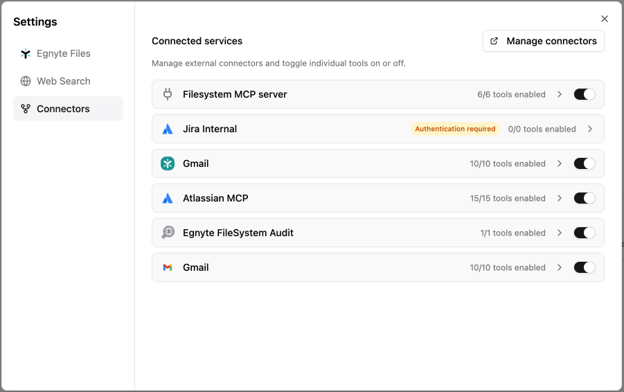This screenshot has height=392, width=624.
Task: Click the Atlassian MCP connector name
Action: click(x=215, y=198)
